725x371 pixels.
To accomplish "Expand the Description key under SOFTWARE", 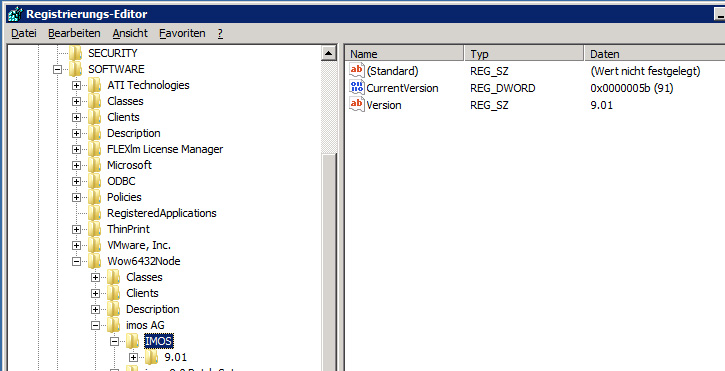I will coord(76,134).
